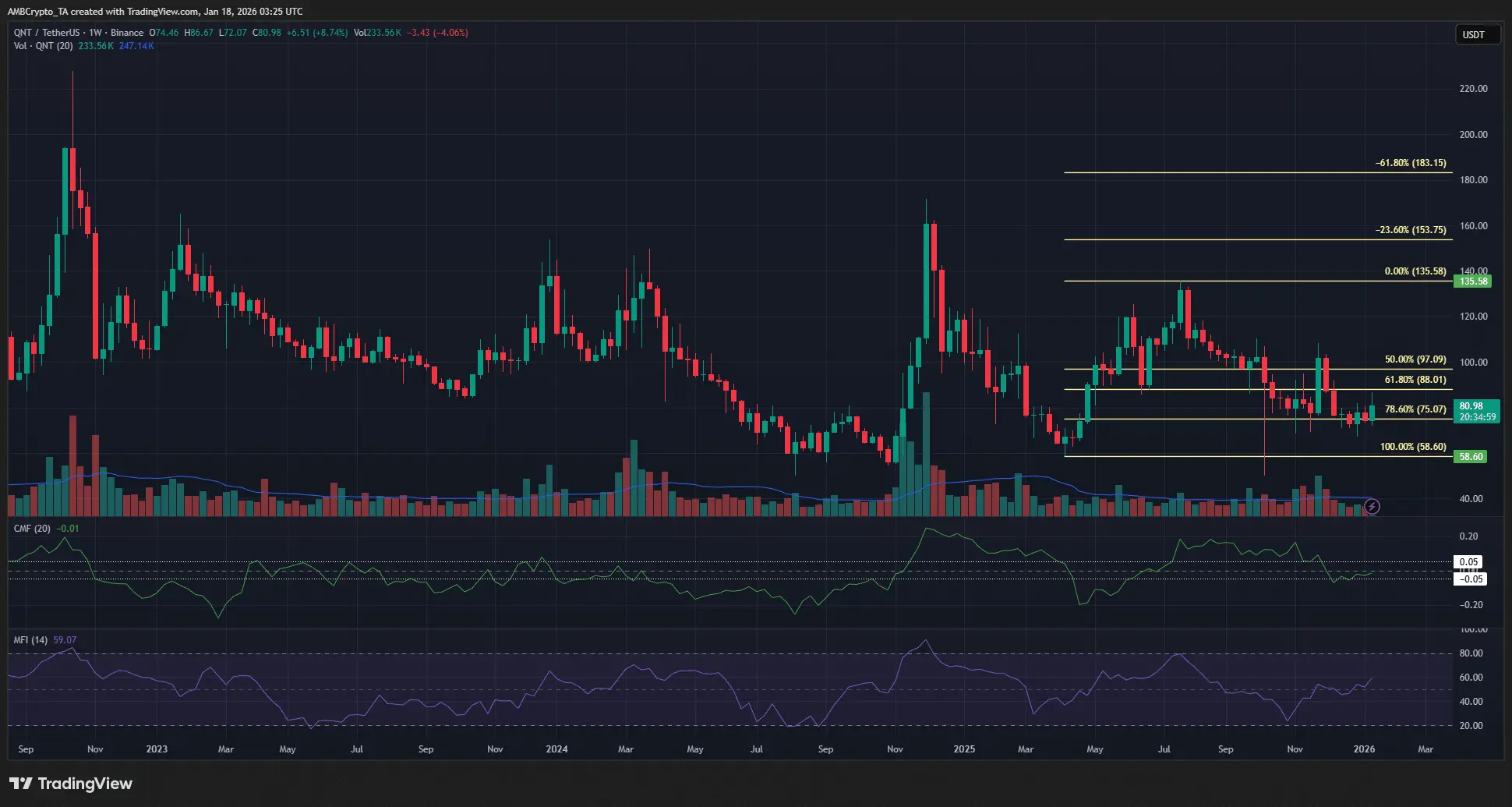Click the current price tag 80.98
This screenshot has width=1512, height=807.
click(x=1477, y=411)
